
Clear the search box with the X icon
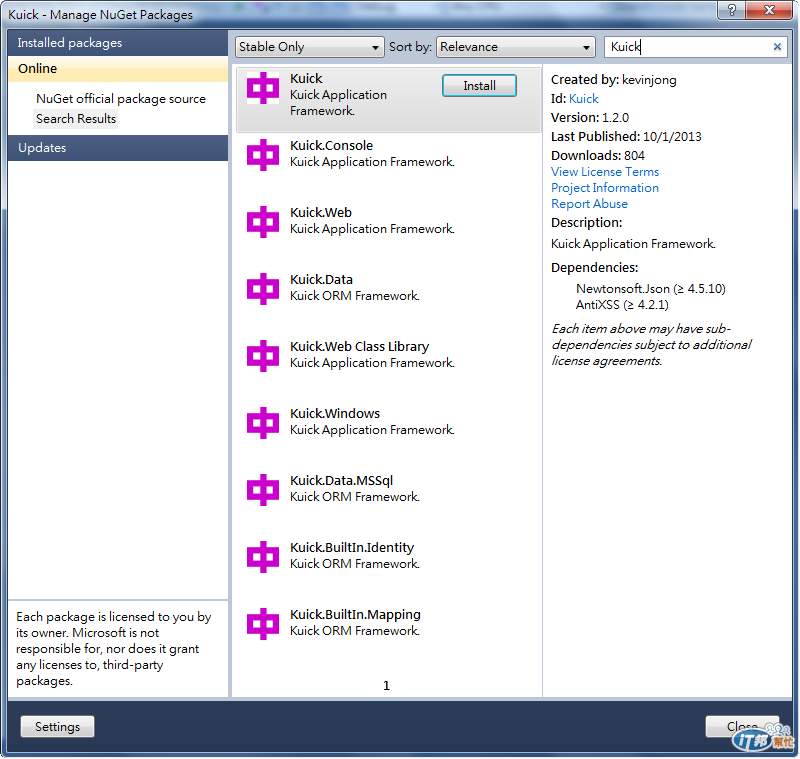[x=777, y=47]
